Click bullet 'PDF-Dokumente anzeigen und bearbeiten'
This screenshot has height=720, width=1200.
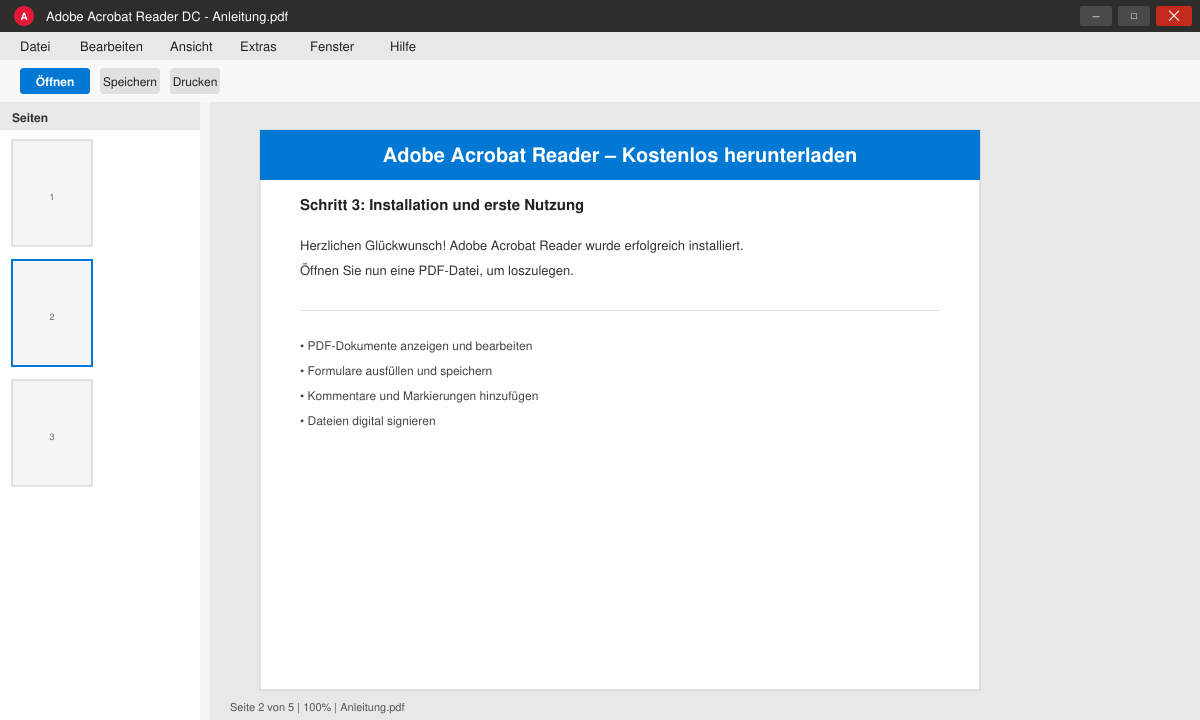[x=416, y=346]
